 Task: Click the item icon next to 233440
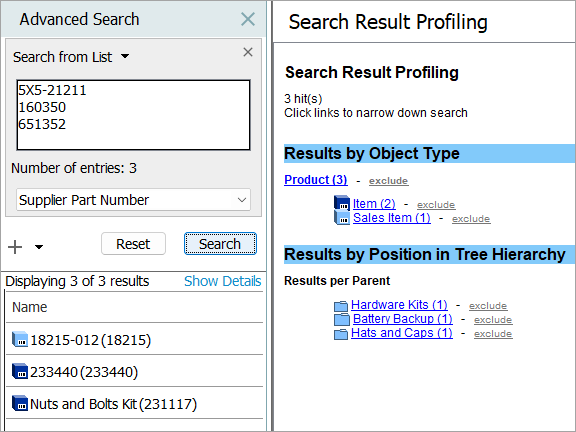20,371
